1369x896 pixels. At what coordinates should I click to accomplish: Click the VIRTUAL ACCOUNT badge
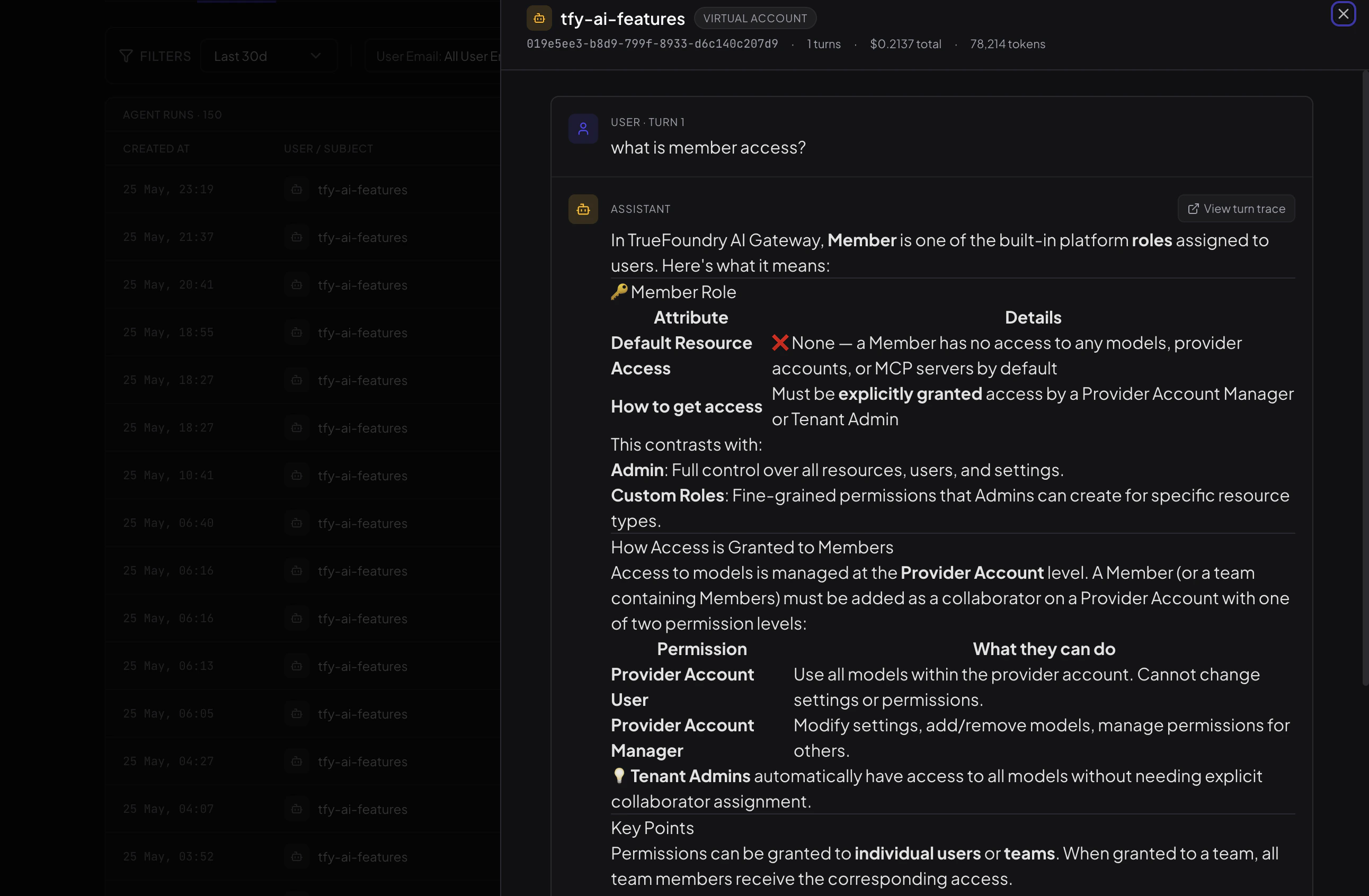(754, 19)
